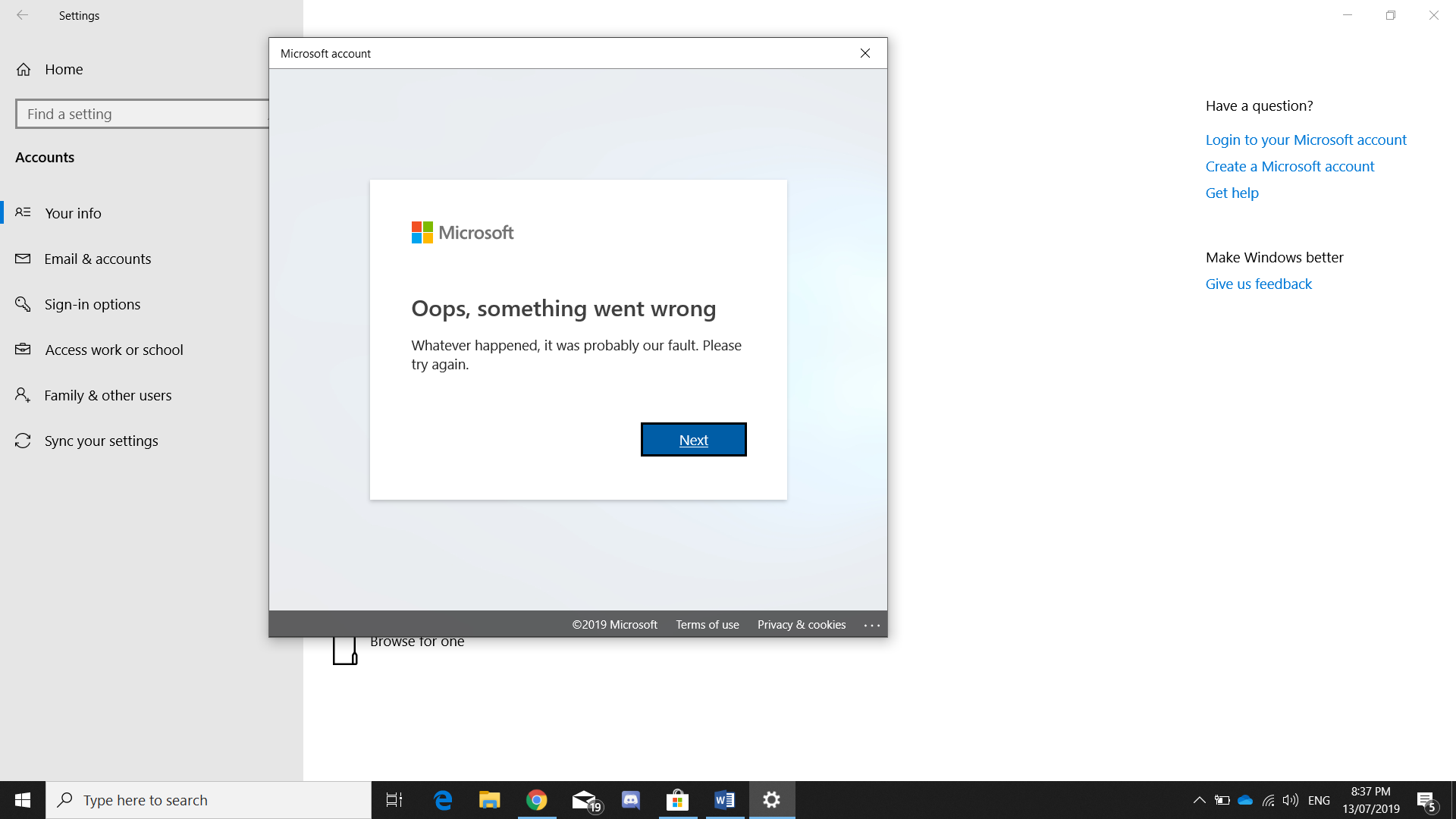Click ENG language indicator

click(1319, 800)
